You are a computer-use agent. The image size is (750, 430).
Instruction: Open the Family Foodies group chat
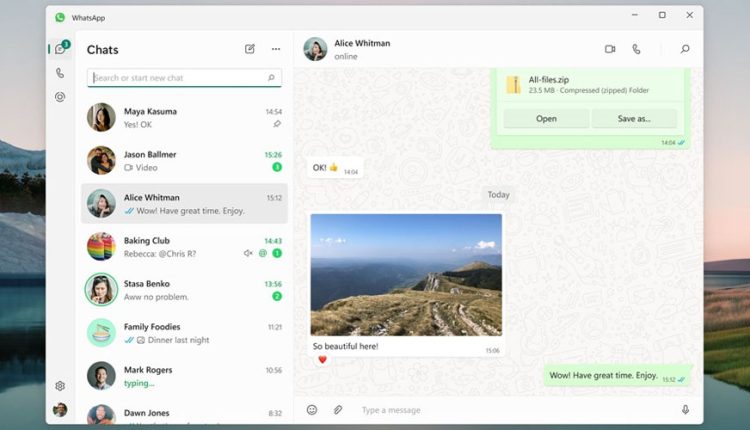184,333
